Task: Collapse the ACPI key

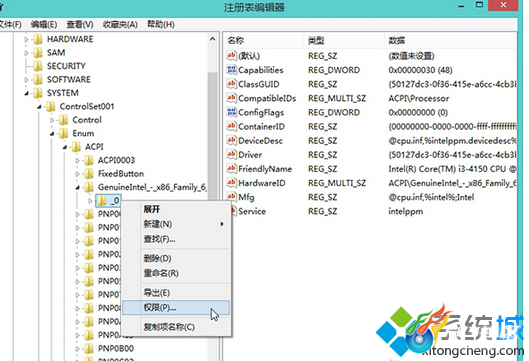Action: 65,147
